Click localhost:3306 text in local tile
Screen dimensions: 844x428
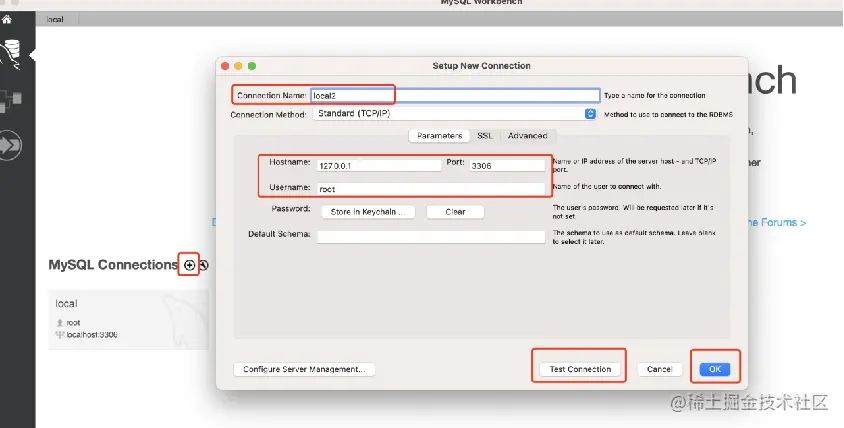[92, 335]
